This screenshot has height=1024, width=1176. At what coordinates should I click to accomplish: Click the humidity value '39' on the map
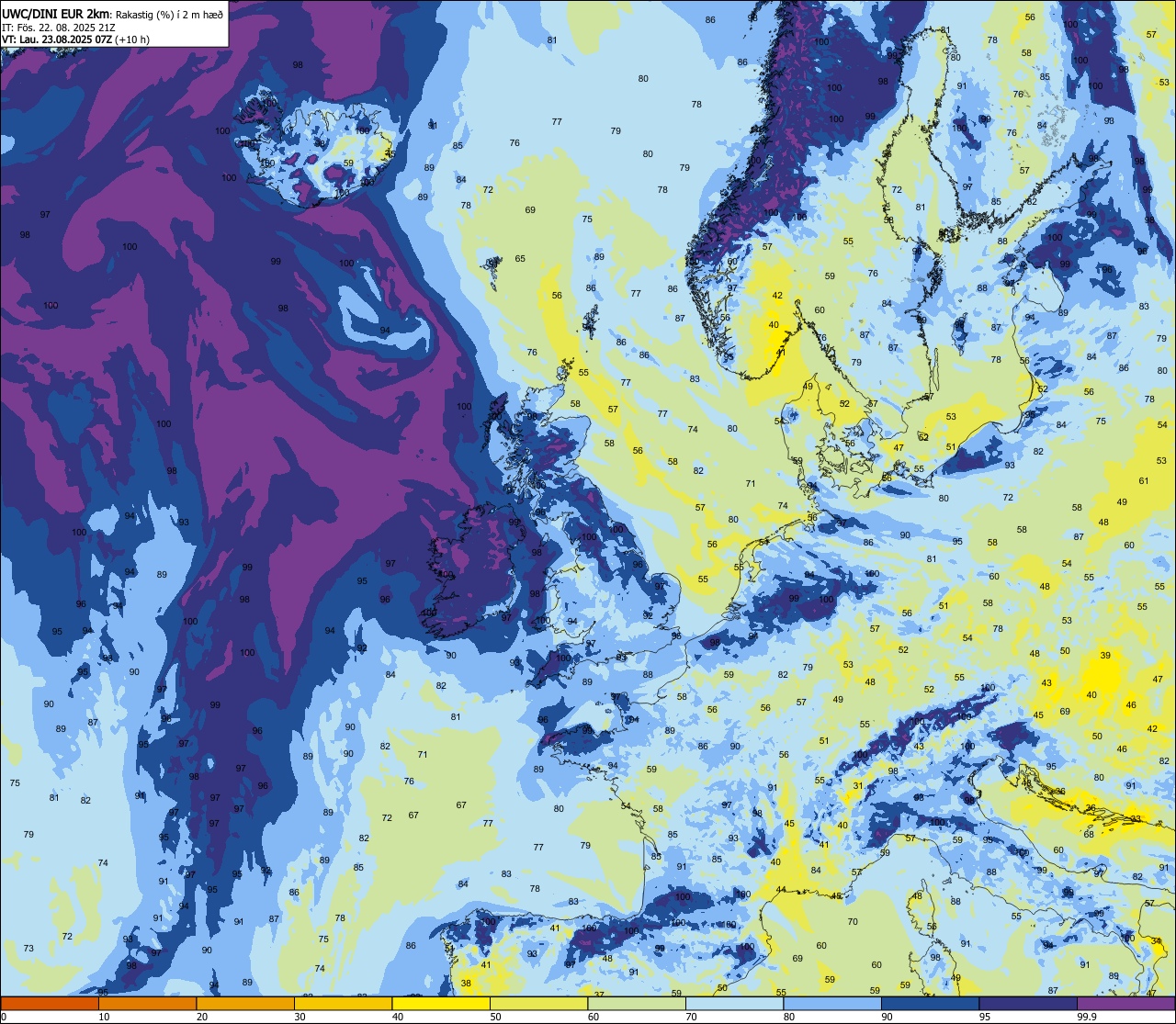[1105, 655]
